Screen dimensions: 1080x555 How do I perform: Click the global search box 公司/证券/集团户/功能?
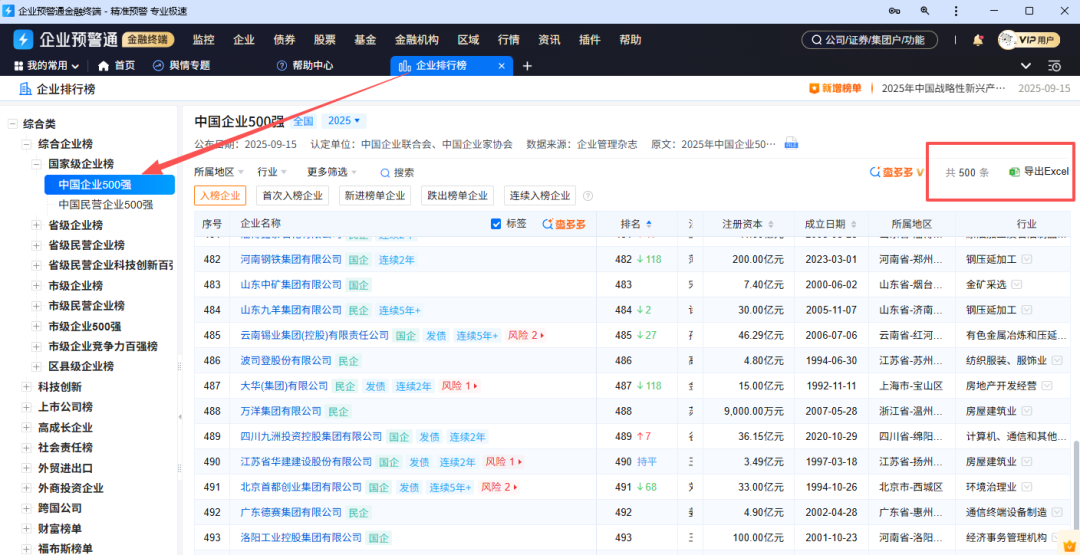869,40
